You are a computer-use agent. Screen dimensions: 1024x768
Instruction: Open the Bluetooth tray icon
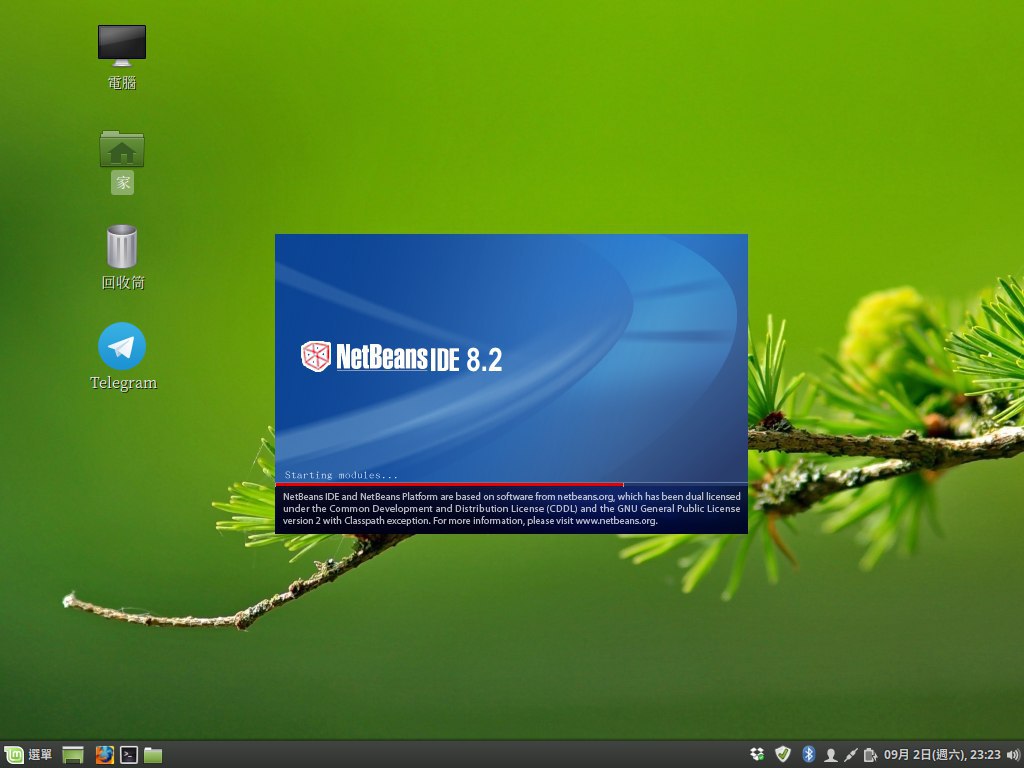point(808,754)
